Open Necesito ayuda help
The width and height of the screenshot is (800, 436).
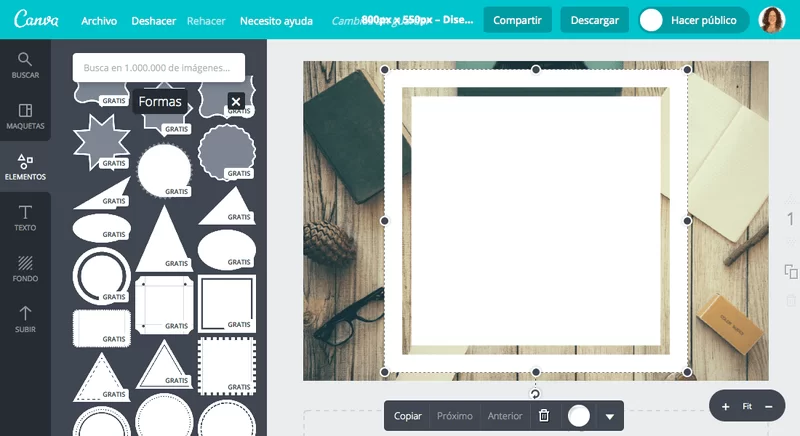point(276,21)
